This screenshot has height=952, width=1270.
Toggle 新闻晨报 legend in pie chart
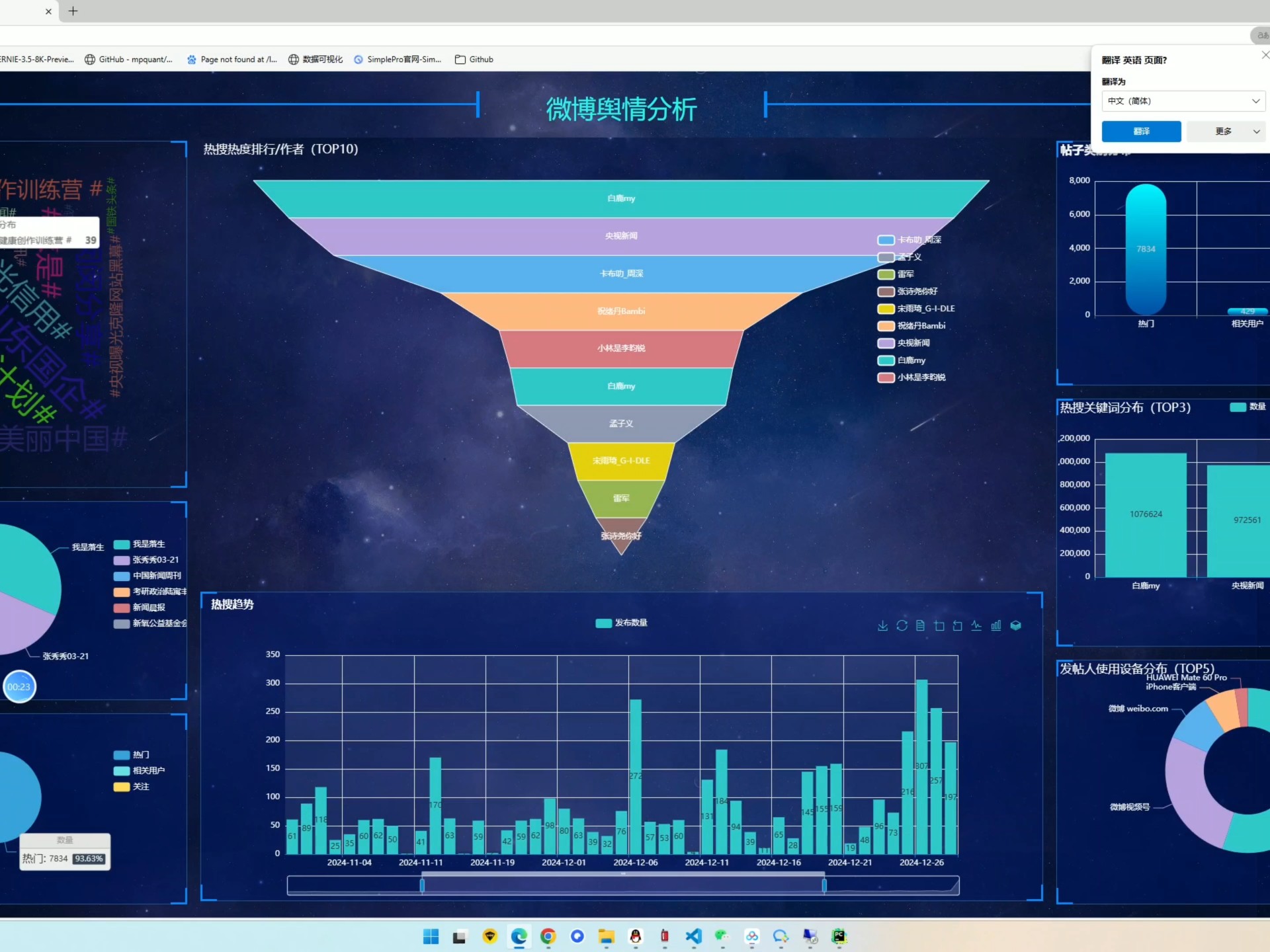[139, 608]
